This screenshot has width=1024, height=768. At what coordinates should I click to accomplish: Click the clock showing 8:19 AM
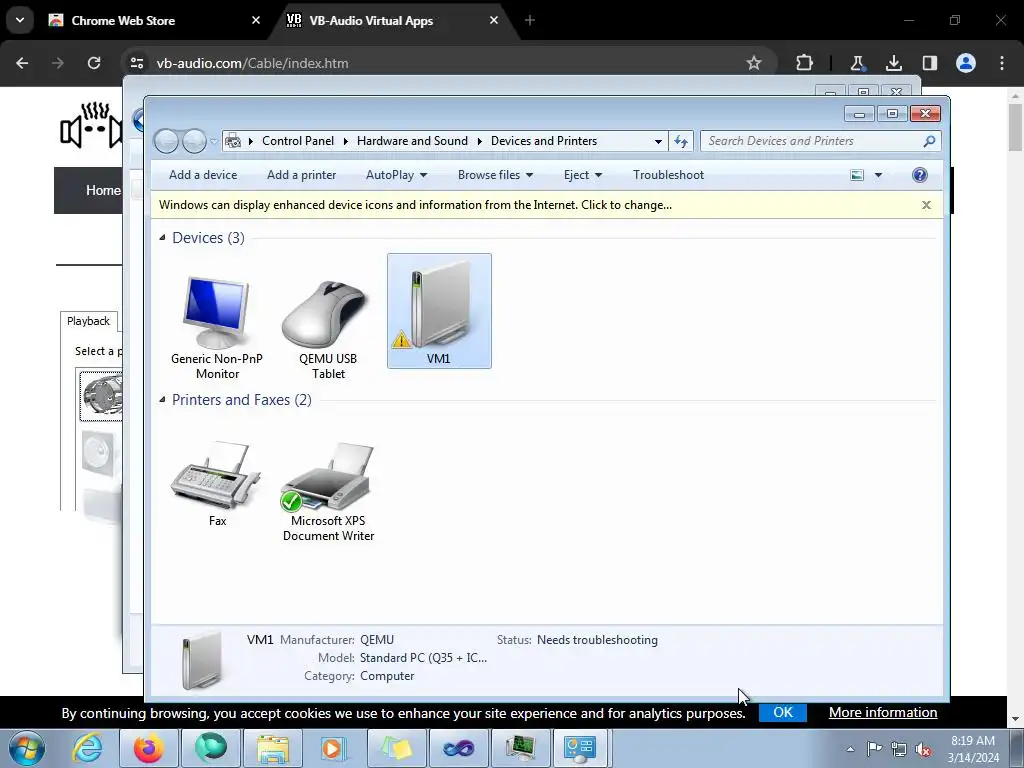[x=973, y=741]
